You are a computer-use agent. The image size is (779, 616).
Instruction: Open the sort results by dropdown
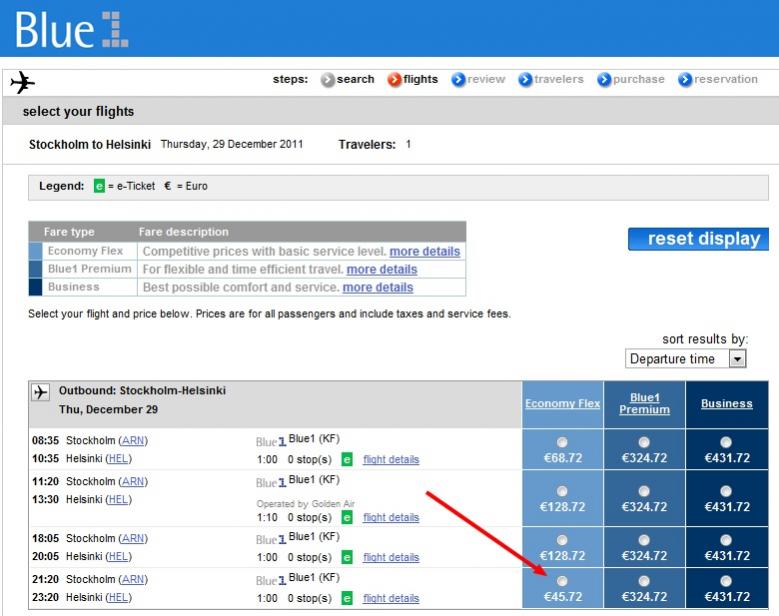point(737,359)
